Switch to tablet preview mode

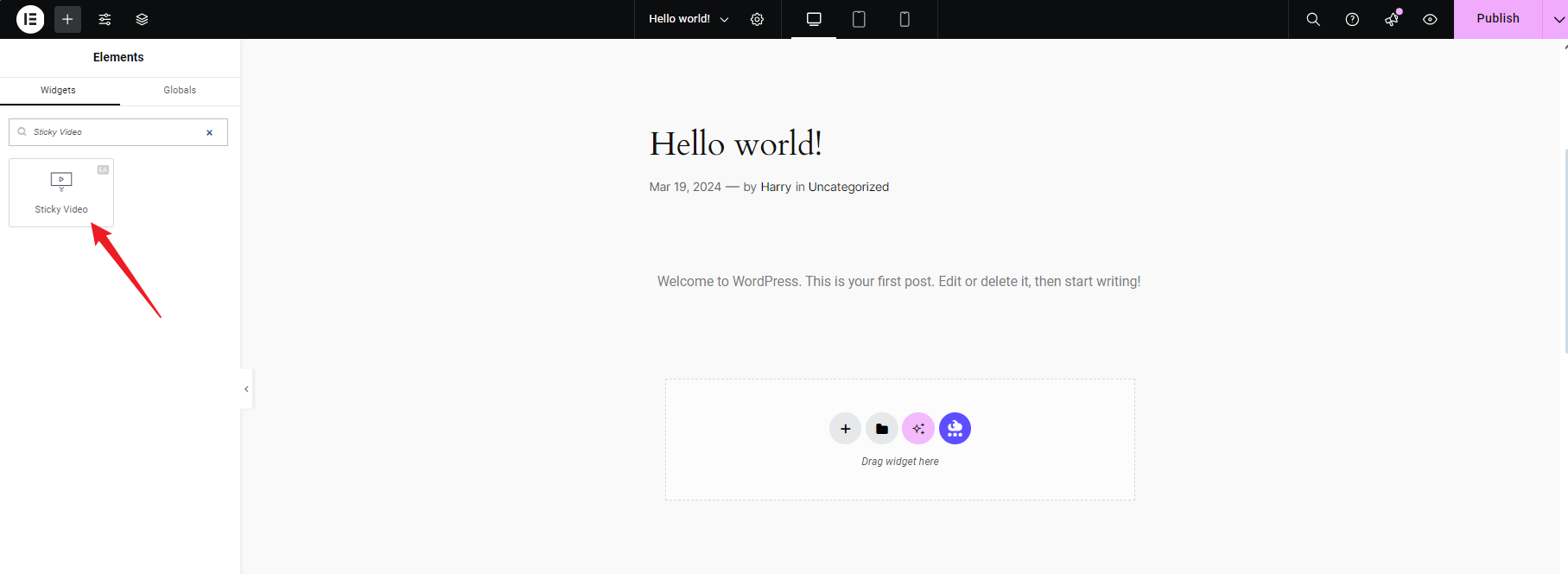(x=859, y=19)
